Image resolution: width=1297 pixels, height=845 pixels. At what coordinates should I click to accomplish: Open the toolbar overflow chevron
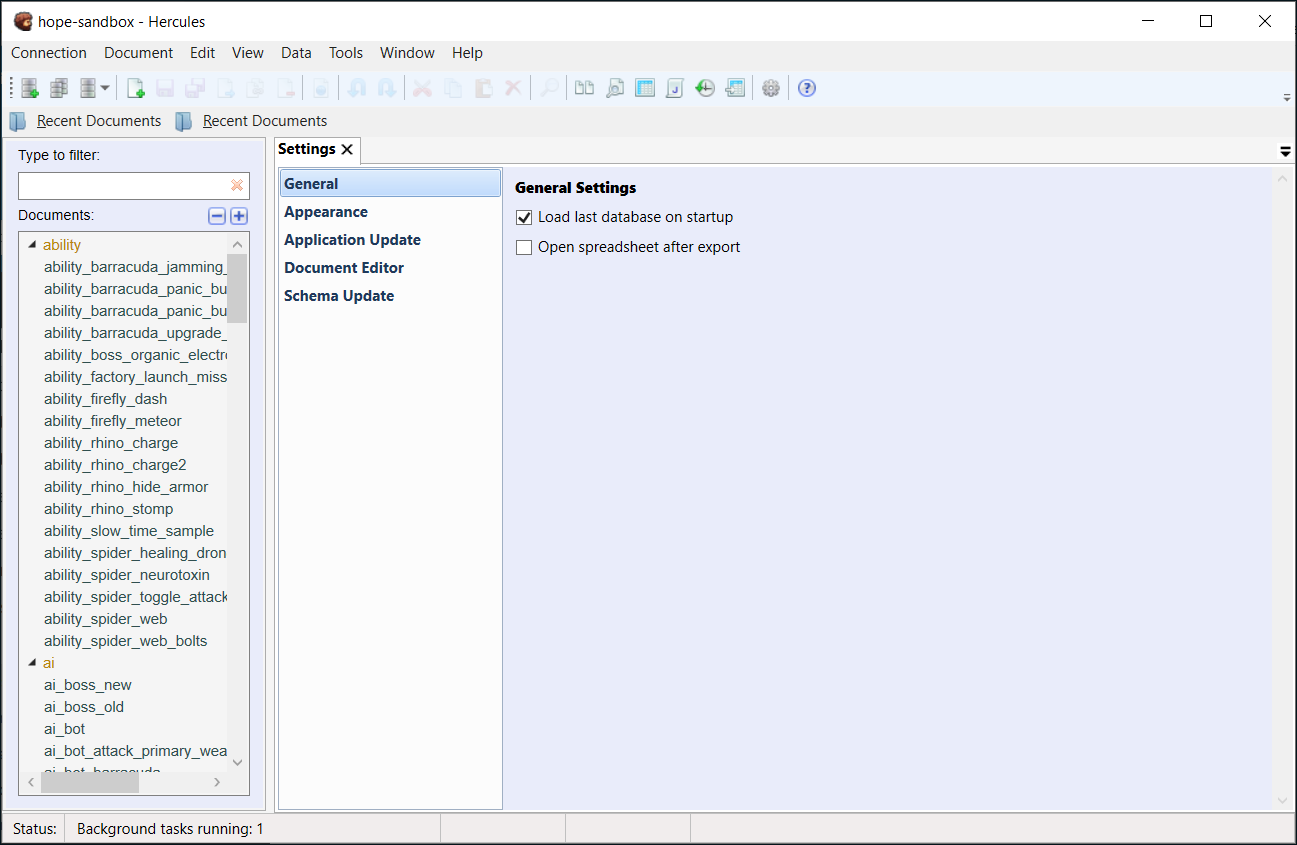click(1286, 97)
